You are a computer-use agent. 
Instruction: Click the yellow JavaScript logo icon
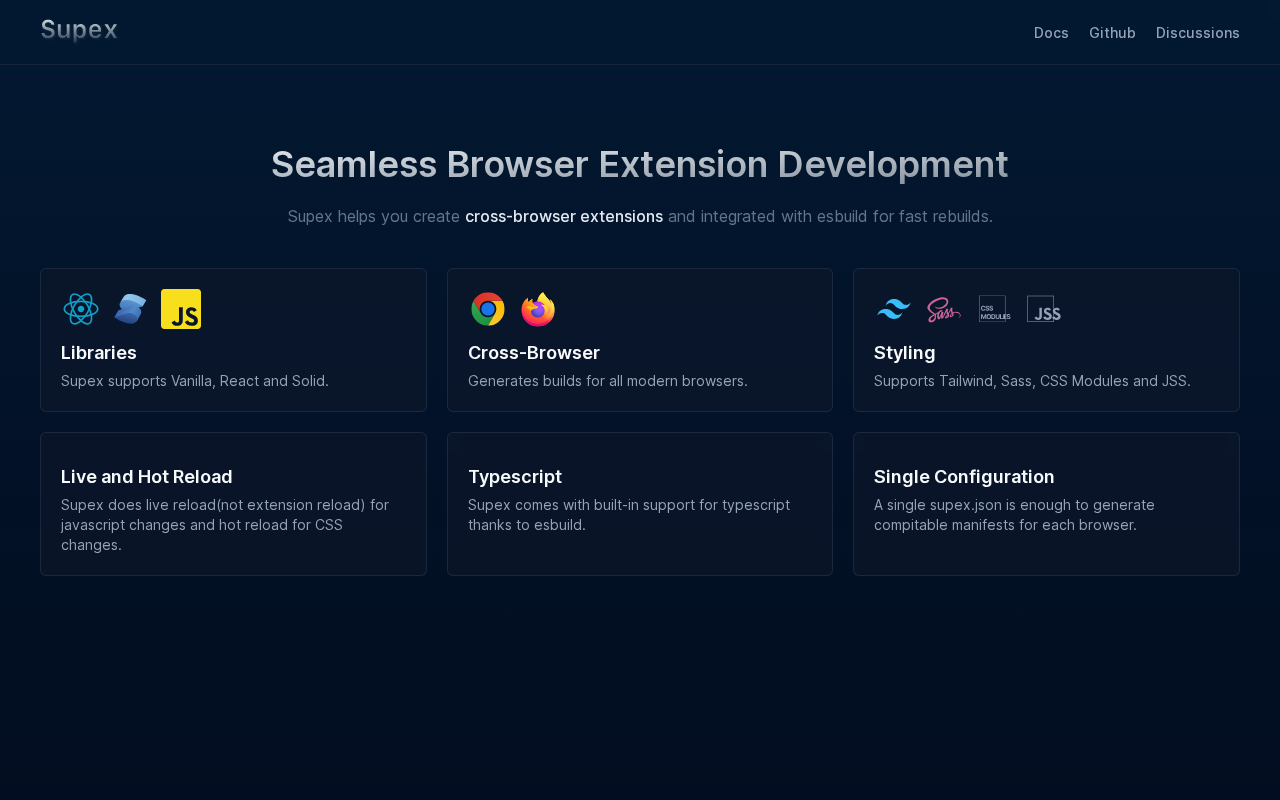tap(181, 309)
